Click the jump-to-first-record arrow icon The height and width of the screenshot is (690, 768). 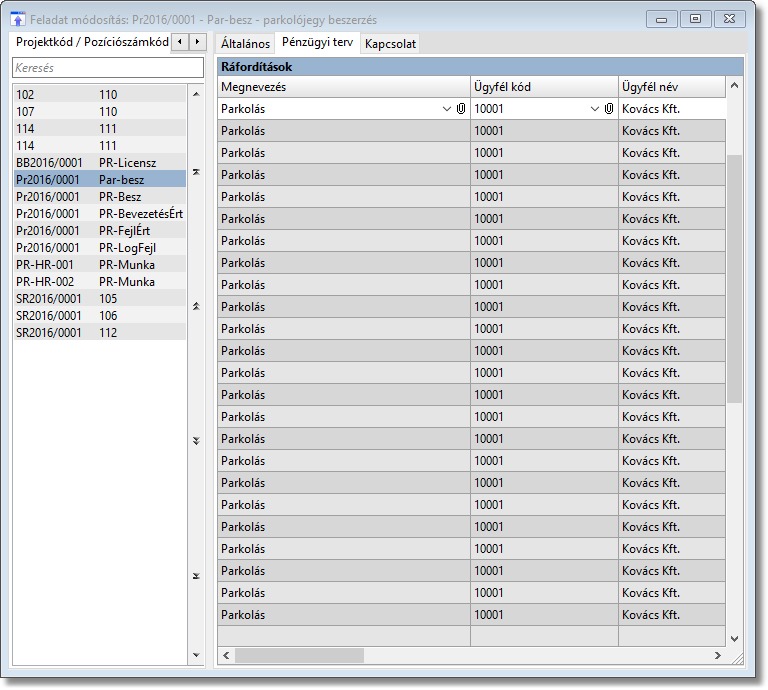pyautogui.click(x=196, y=172)
